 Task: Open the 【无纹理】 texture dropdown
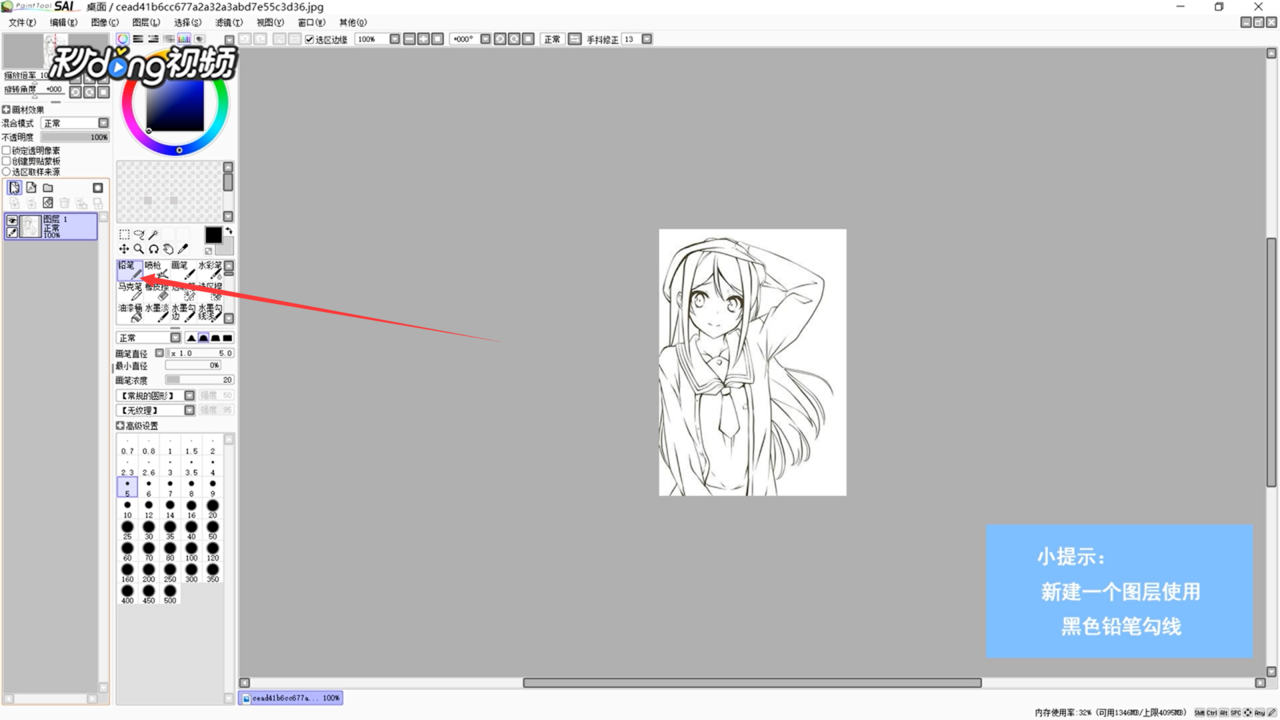pyautogui.click(x=189, y=410)
